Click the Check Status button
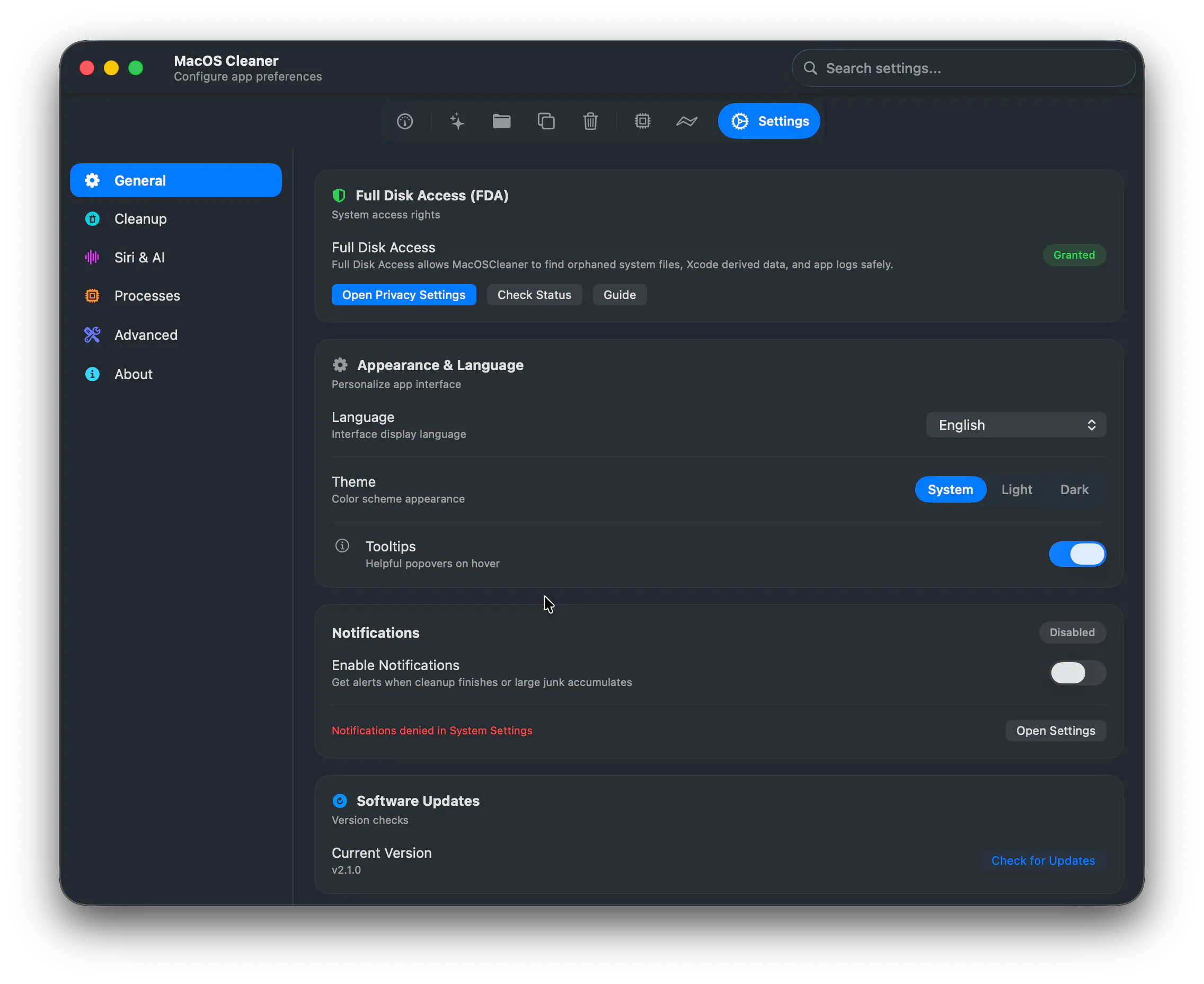Image resolution: width=1204 pixels, height=984 pixels. point(534,295)
